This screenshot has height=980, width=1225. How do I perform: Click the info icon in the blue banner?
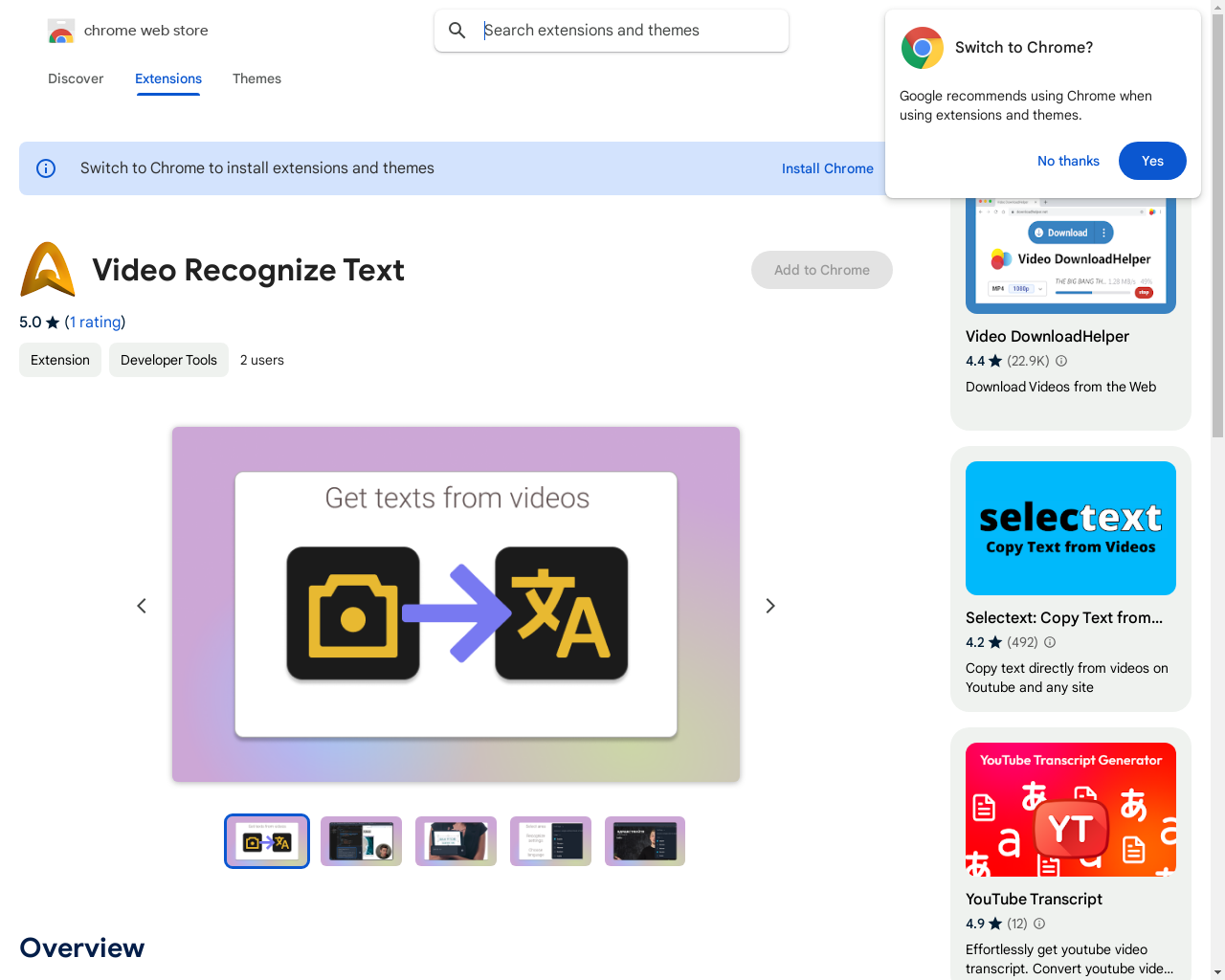tap(46, 168)
